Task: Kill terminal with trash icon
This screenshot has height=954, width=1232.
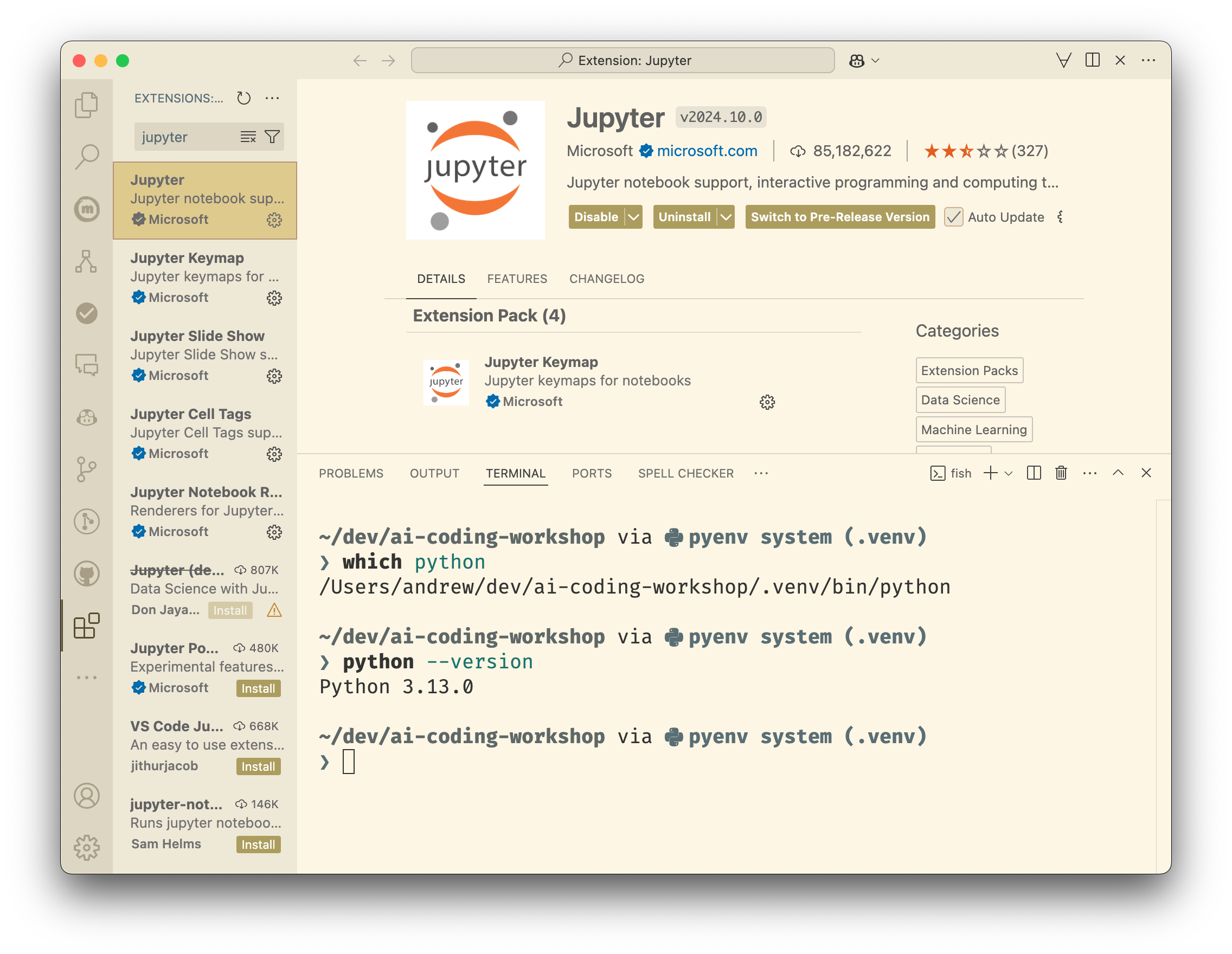Action: (x=1061, y=473)
